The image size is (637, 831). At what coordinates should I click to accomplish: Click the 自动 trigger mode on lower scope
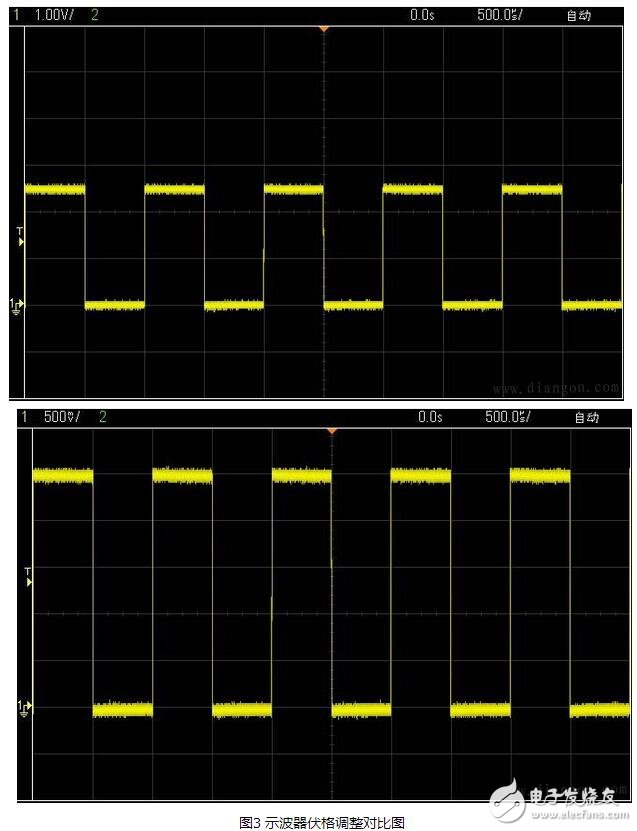586,417
